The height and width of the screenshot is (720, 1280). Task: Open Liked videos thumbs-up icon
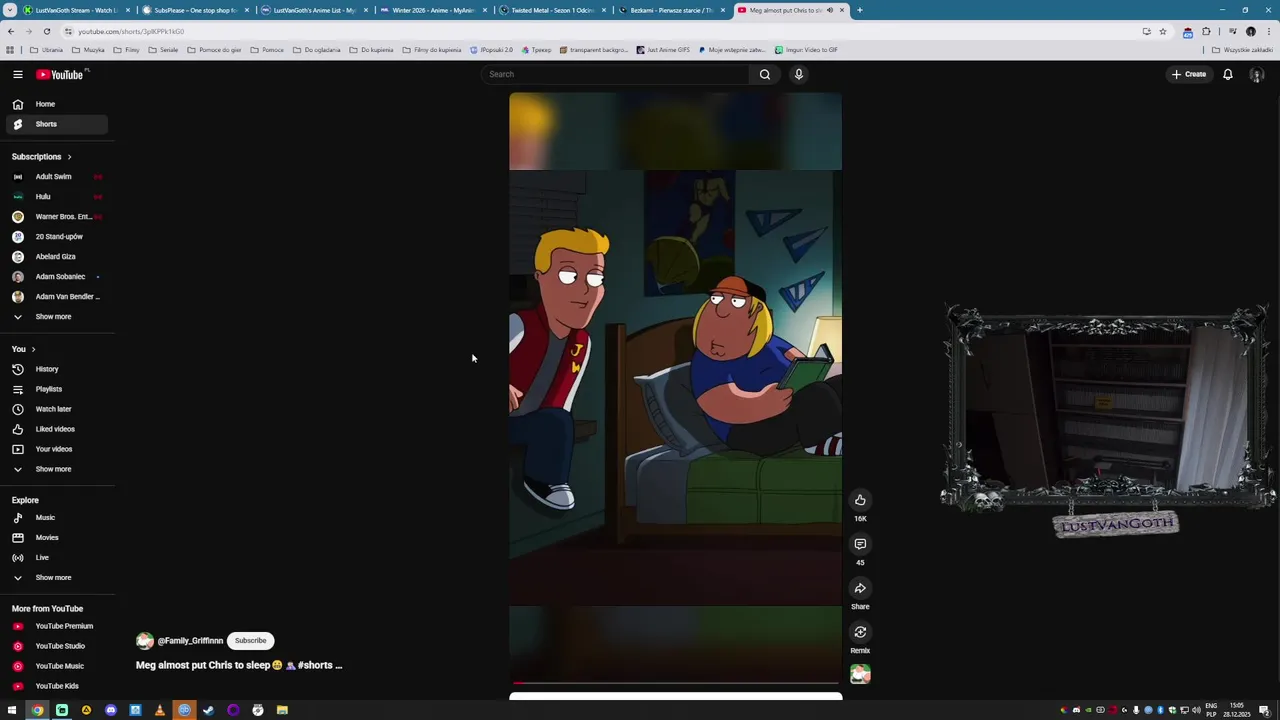17,429
